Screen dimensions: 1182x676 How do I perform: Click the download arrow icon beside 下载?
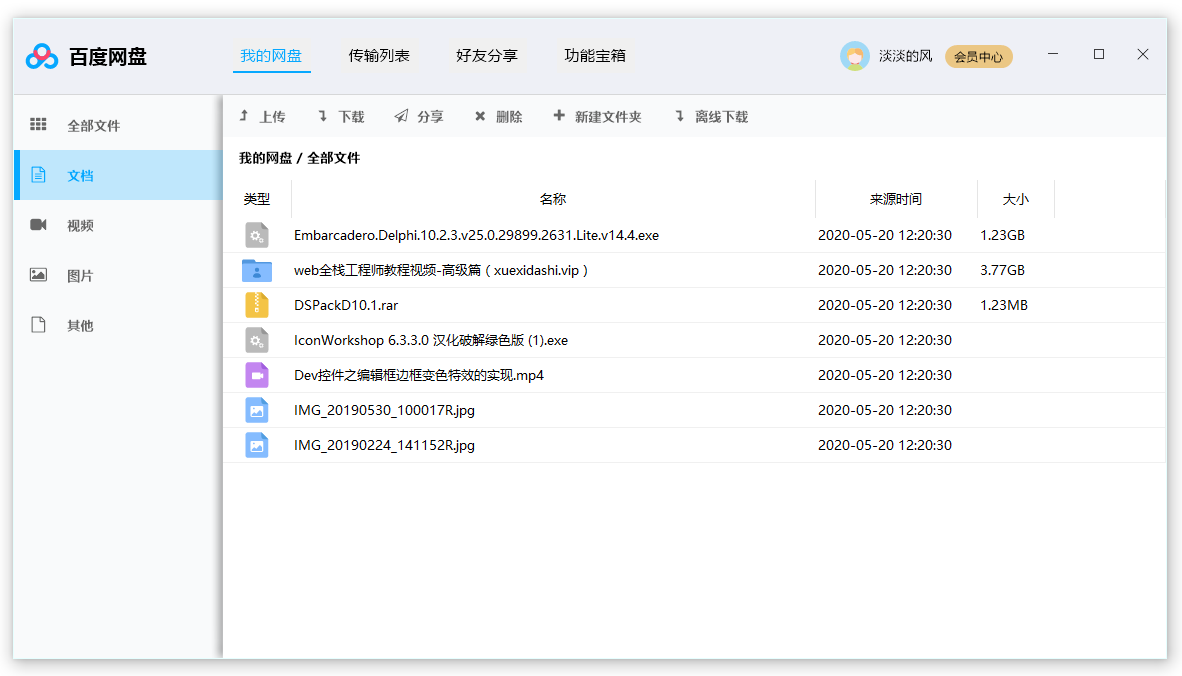[323, 116]
